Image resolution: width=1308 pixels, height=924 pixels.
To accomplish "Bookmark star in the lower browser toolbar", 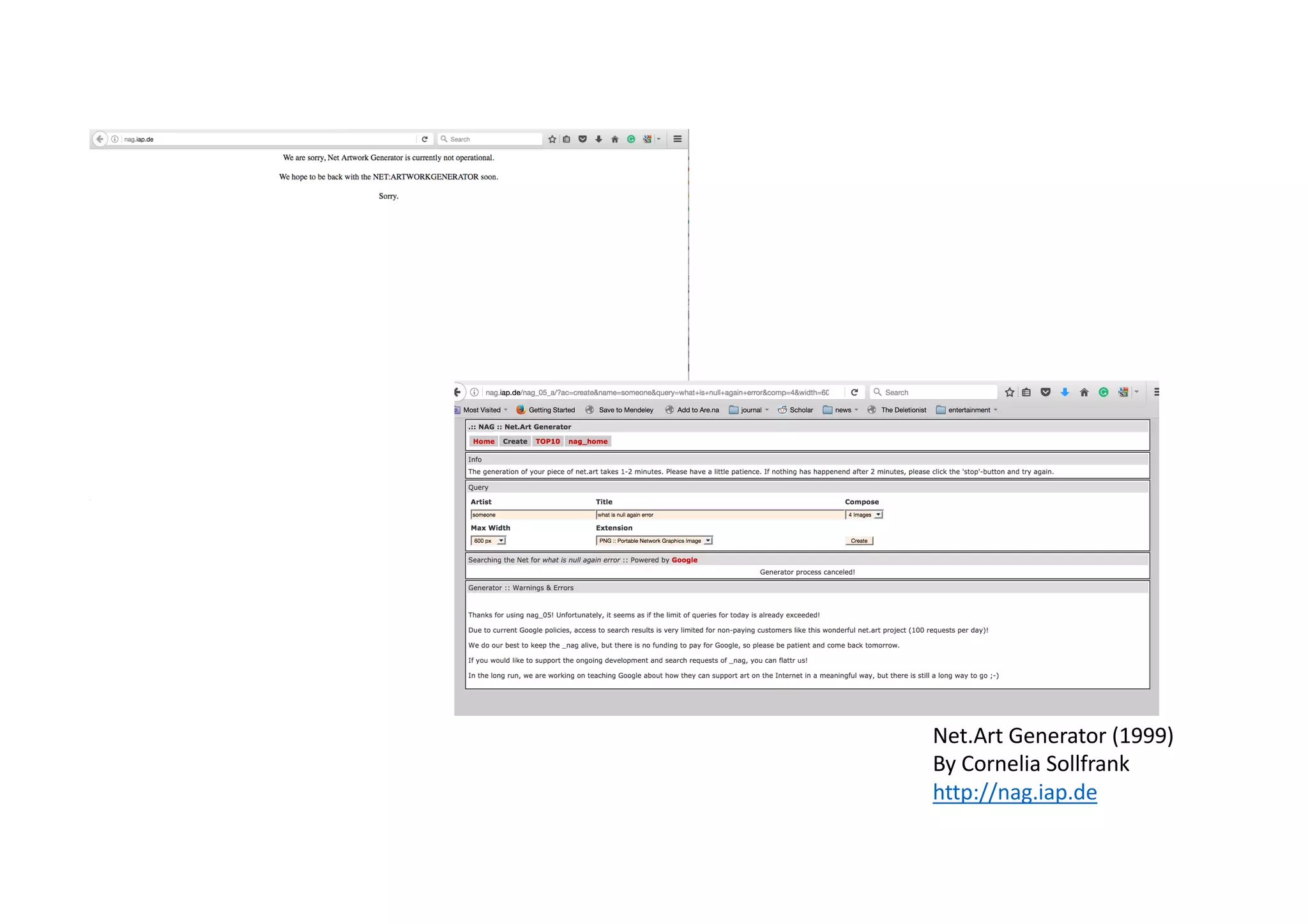I will coord(1010,392).
